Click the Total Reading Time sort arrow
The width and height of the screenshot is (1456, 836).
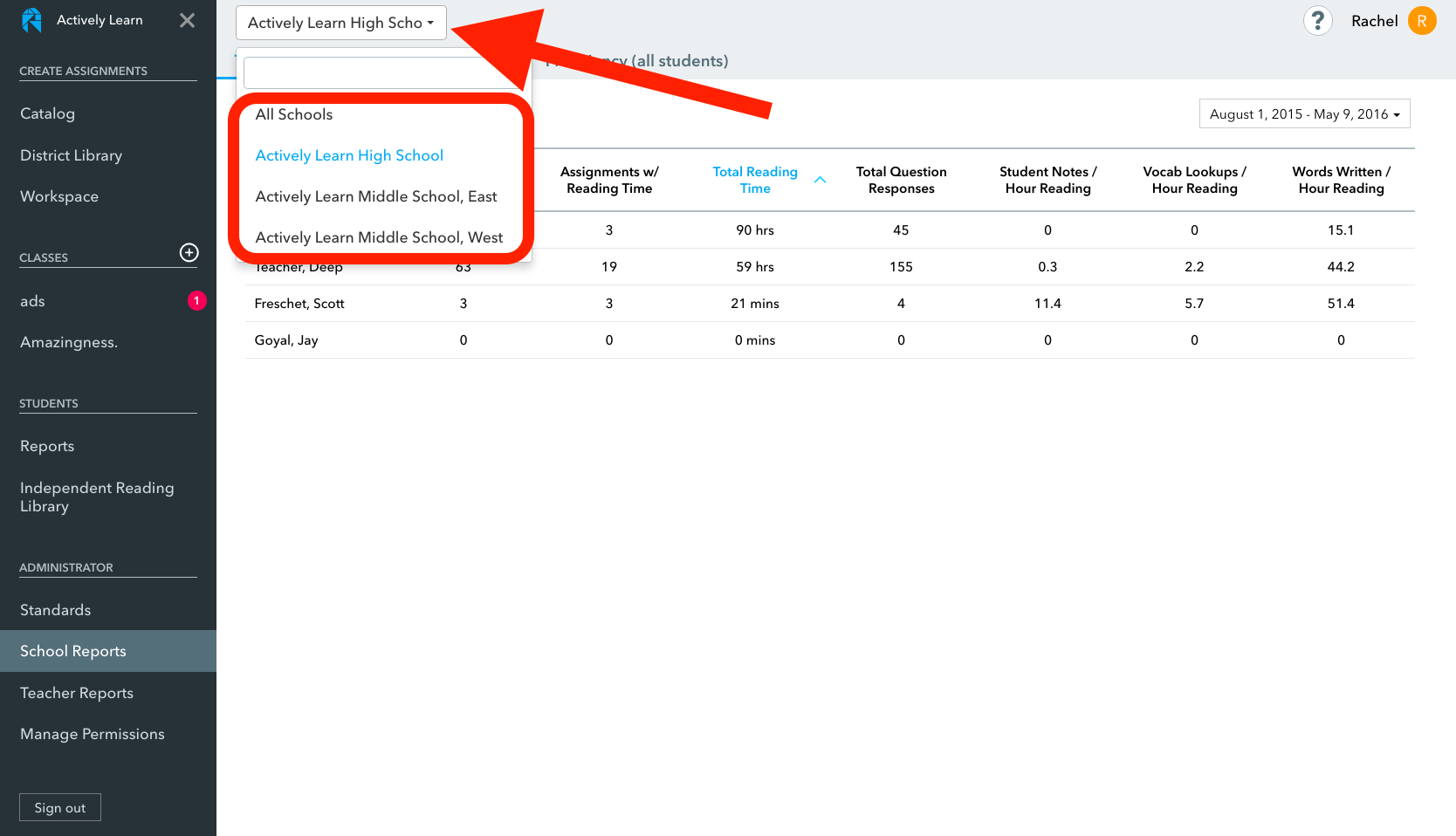[x=820, y=180]
